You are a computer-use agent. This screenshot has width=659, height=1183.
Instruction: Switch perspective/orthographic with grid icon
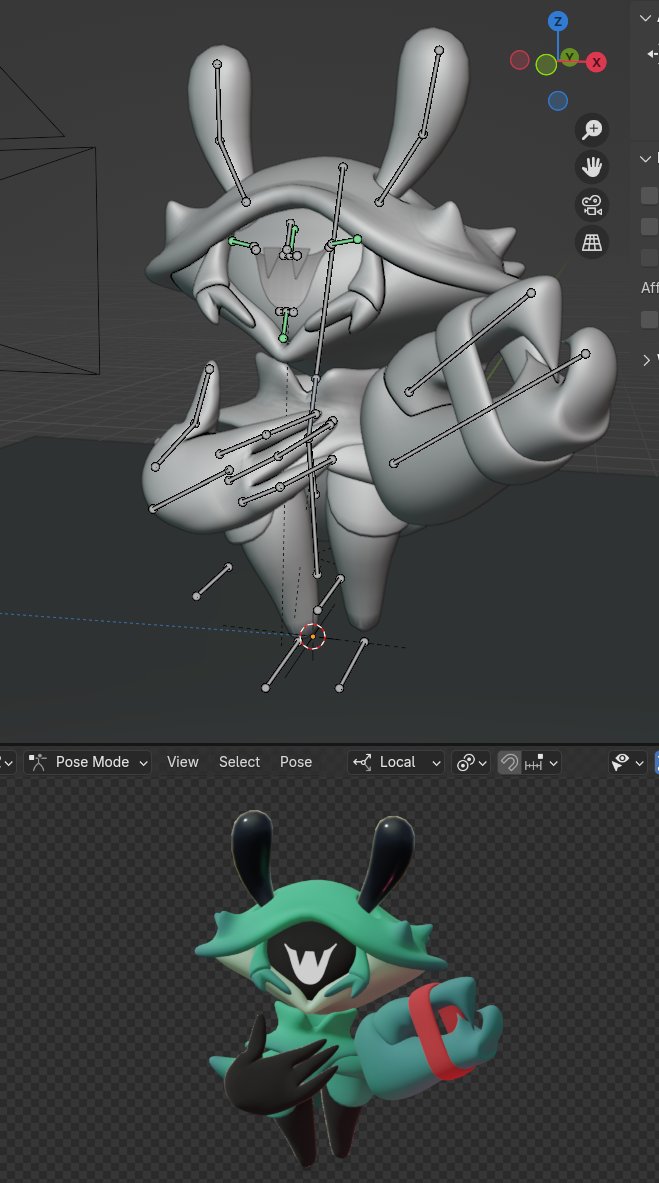coord(592,242)
